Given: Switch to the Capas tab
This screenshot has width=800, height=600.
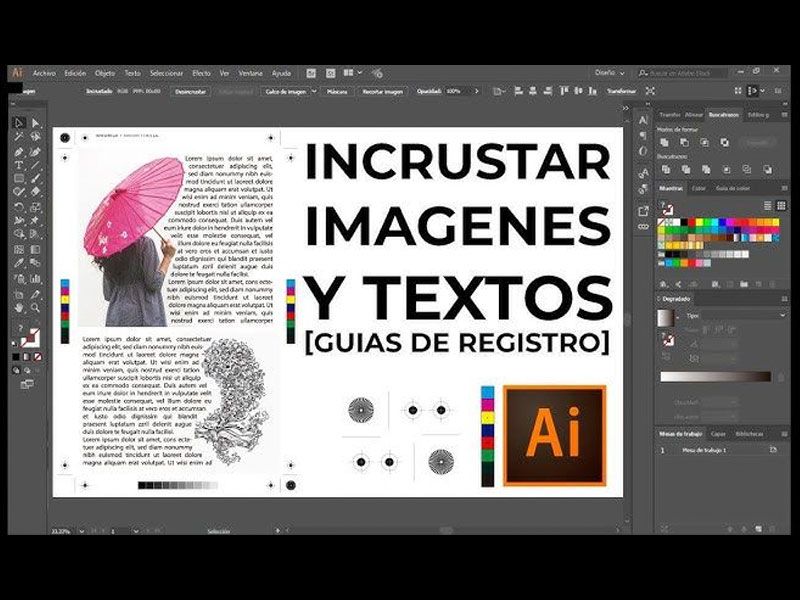Looking at the screenshot, I should pos(718,434).
